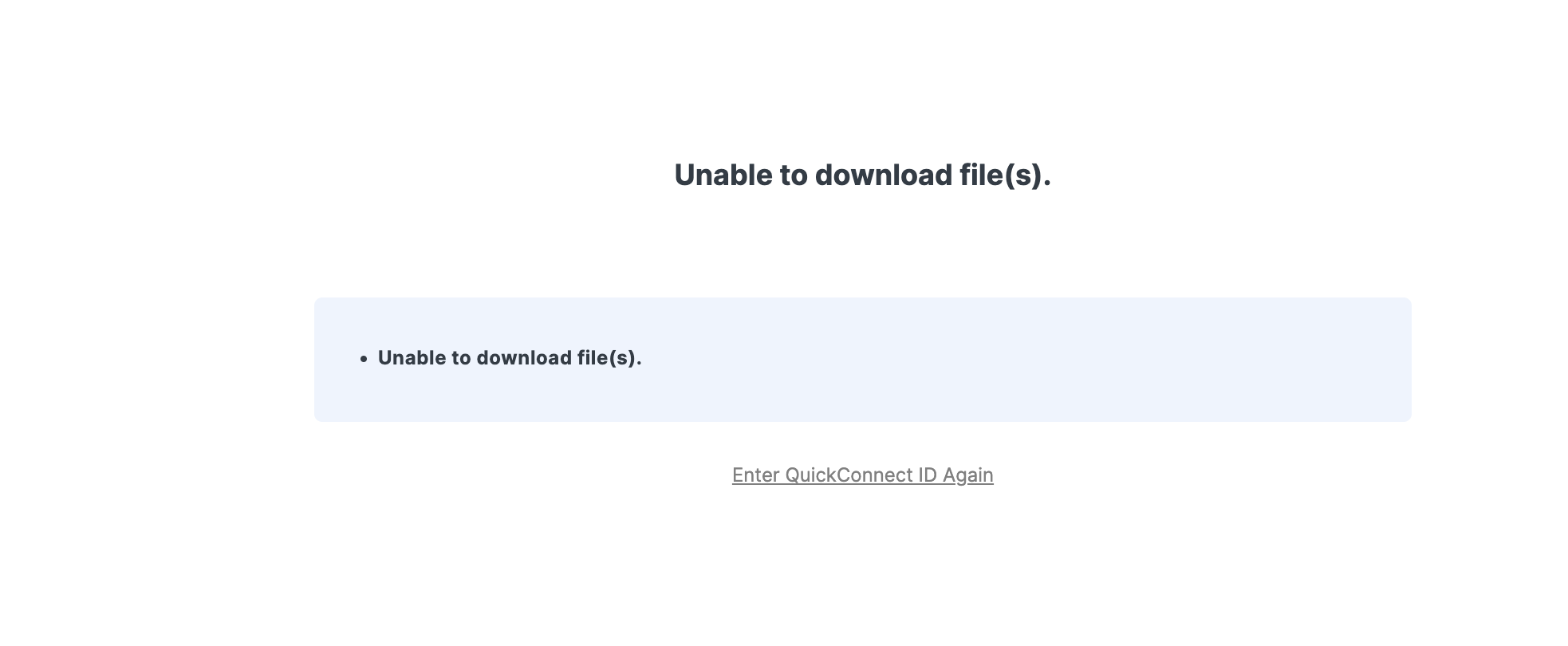This screenshot has height=646, width=1568.
Task: Select the bulleted Unable to download file(s) text
Action: [x=510, y=358]
